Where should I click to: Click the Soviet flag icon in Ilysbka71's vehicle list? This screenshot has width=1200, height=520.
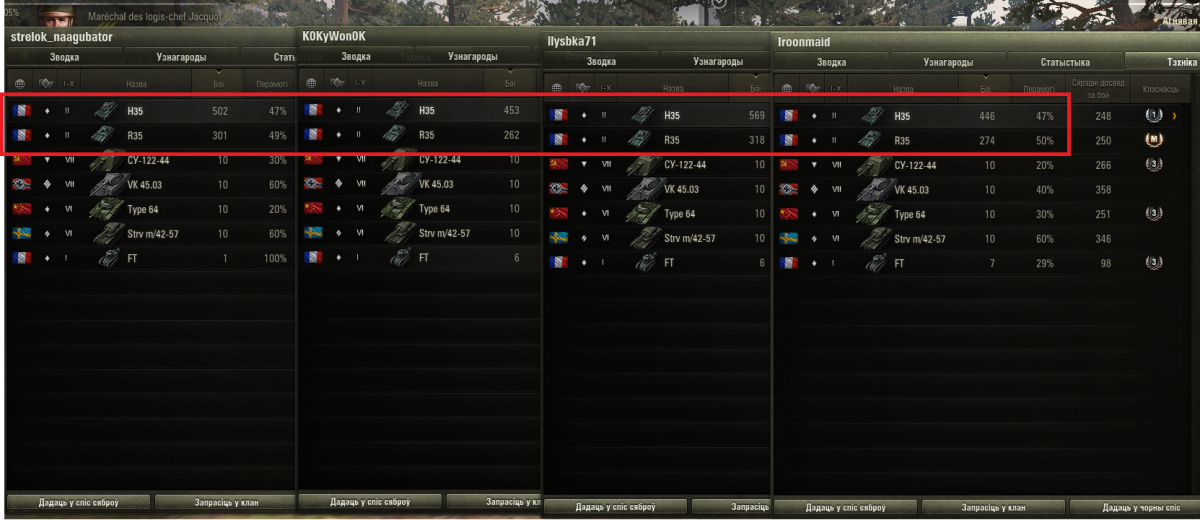click(x=558, y=164)
